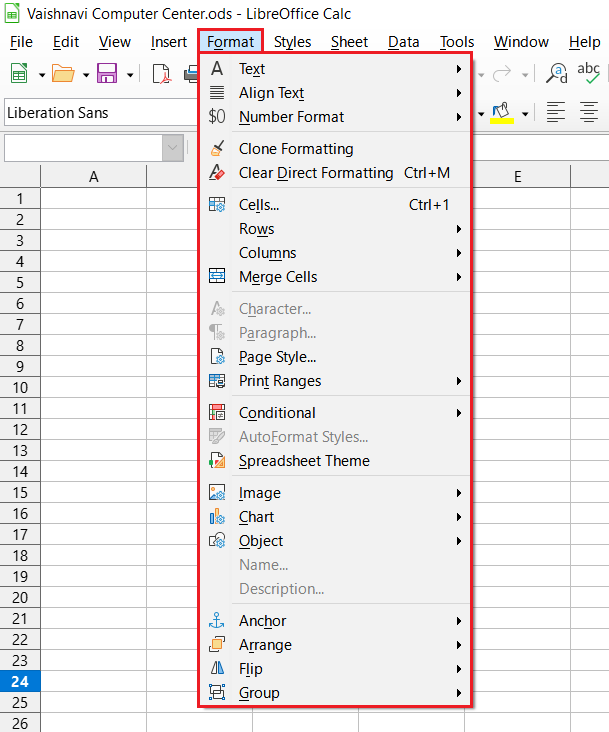
Task: Expand the Flip submenu
Action: (x=336, y=669)
